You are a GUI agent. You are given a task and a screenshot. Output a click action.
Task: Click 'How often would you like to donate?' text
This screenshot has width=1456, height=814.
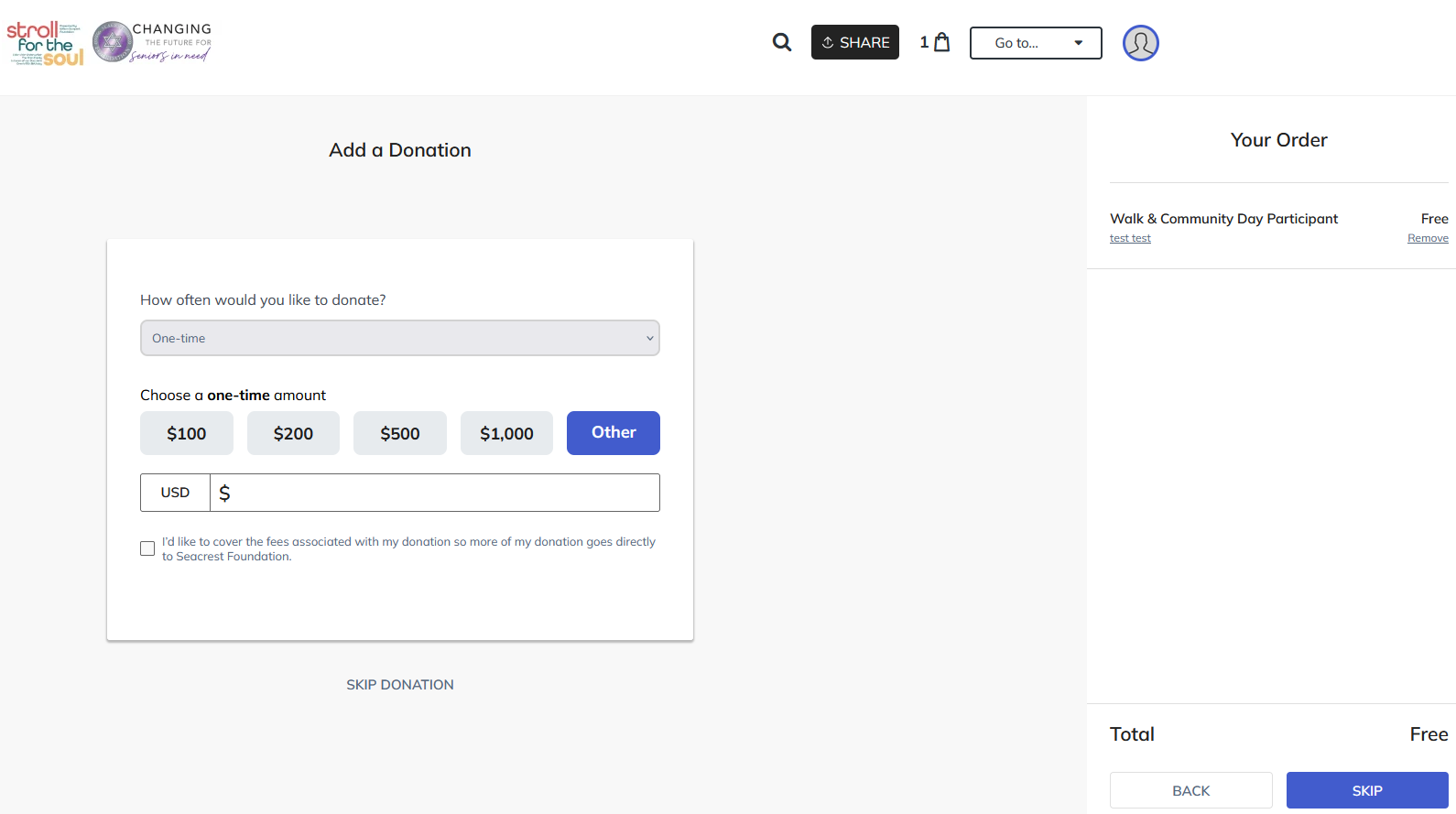263,300
